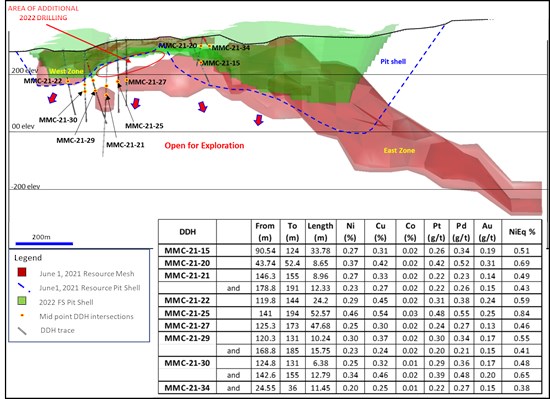Click the MMC-21-30 label on the cross-section

(x=58, y=120)
